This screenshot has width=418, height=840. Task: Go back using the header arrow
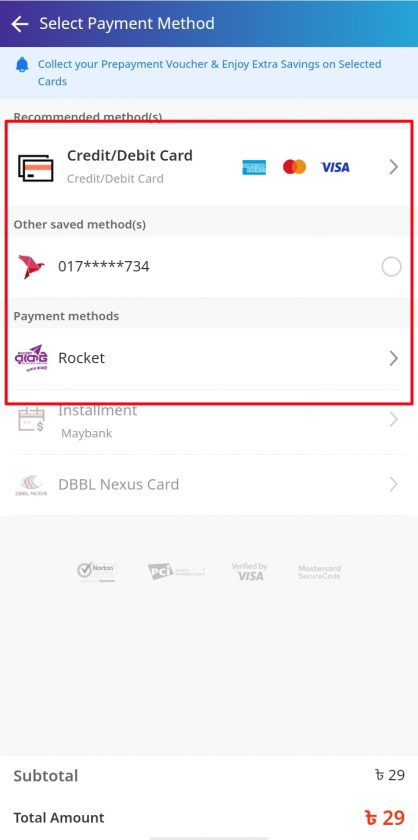coord(20,24)
